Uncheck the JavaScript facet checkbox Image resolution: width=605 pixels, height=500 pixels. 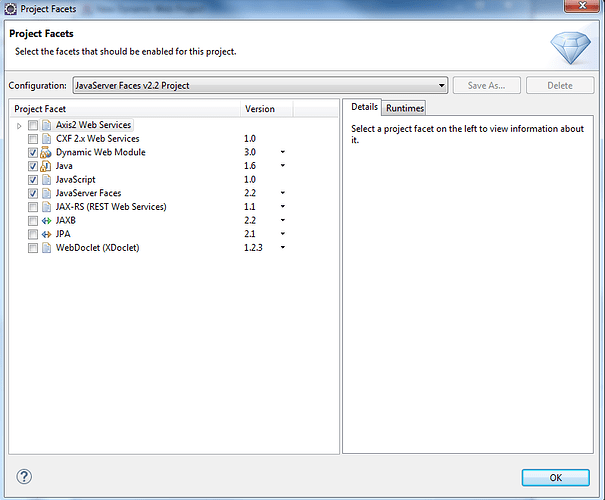pos(33,179)
